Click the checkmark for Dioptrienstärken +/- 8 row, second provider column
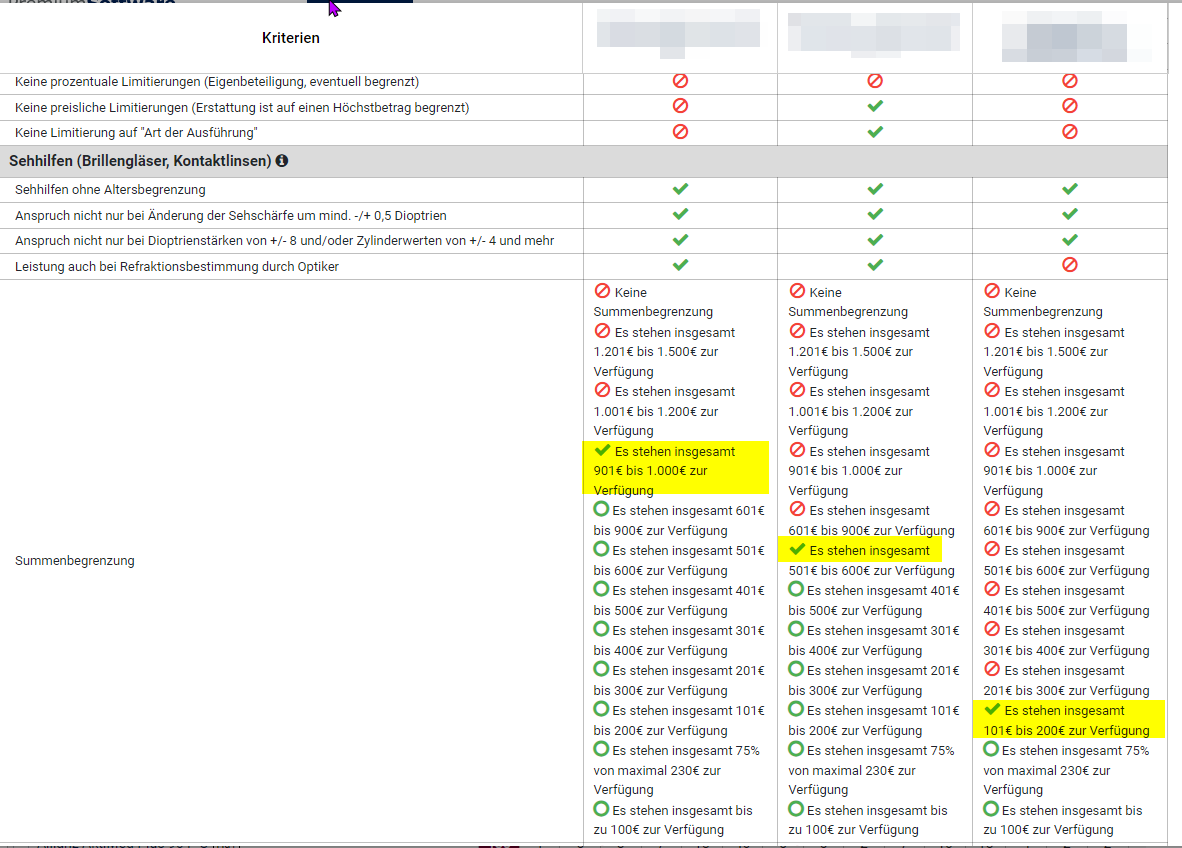The width and height of the screenshot is (1182, 848). (x=875, y=240)
